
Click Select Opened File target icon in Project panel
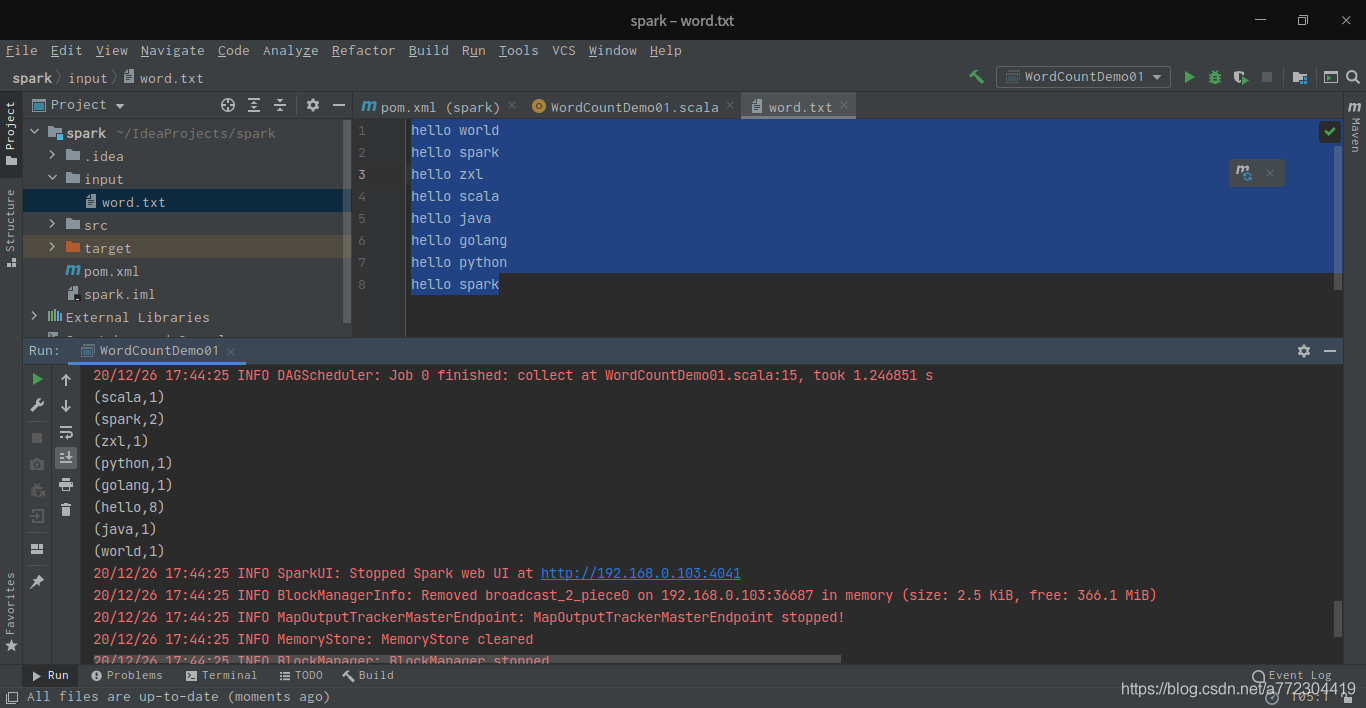(x=228, y=105)
